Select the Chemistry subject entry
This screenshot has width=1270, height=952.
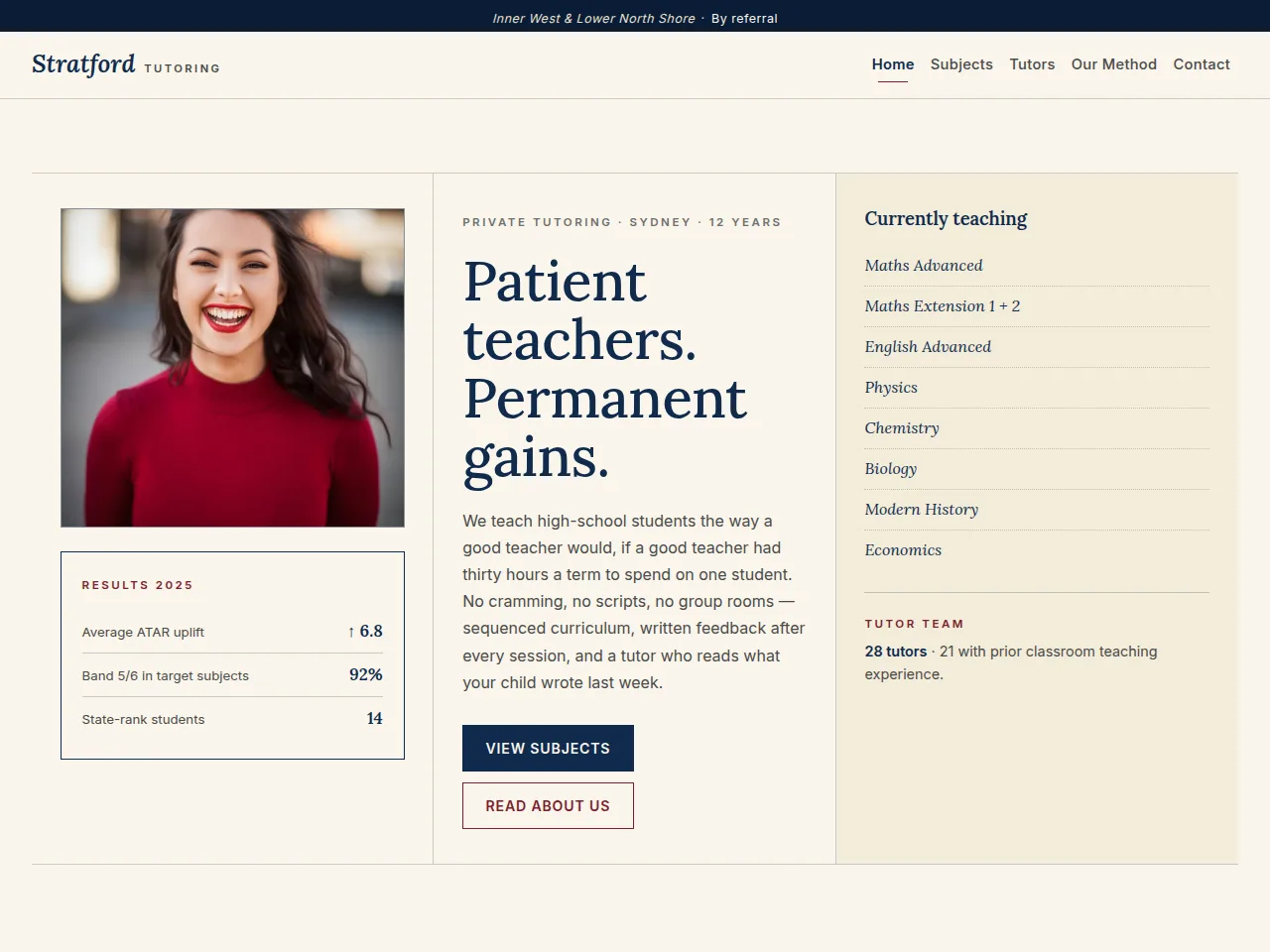pyautogui.click(x=1037, y=428)
